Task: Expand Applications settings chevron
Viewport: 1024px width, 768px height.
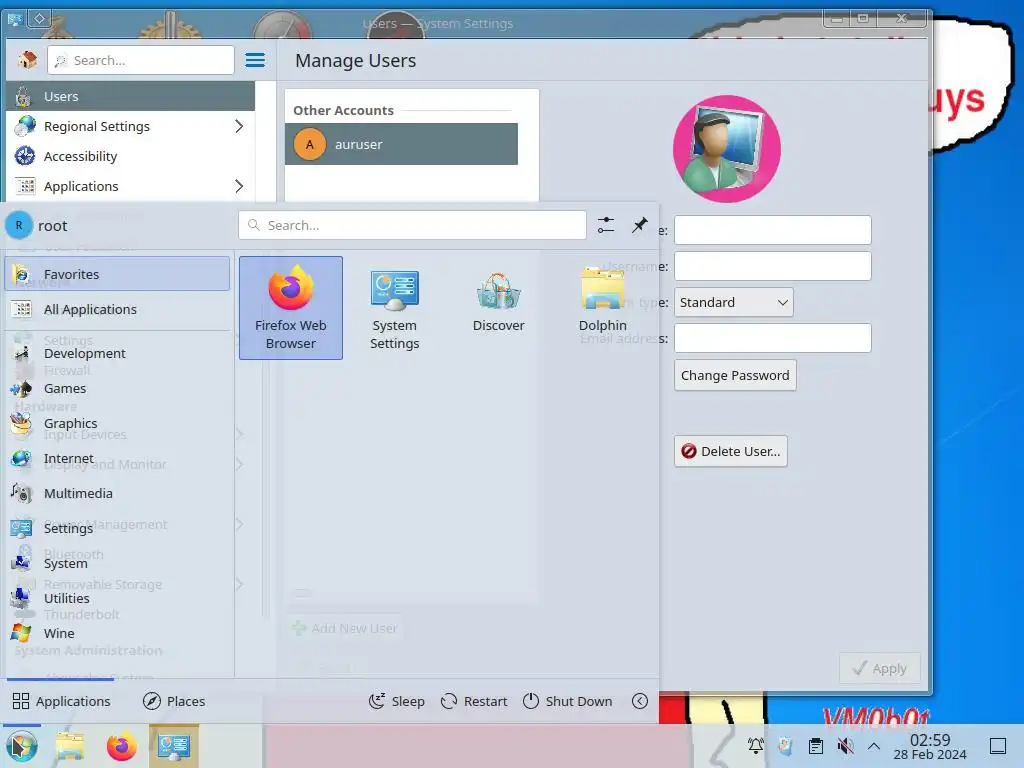Action: 239,186
